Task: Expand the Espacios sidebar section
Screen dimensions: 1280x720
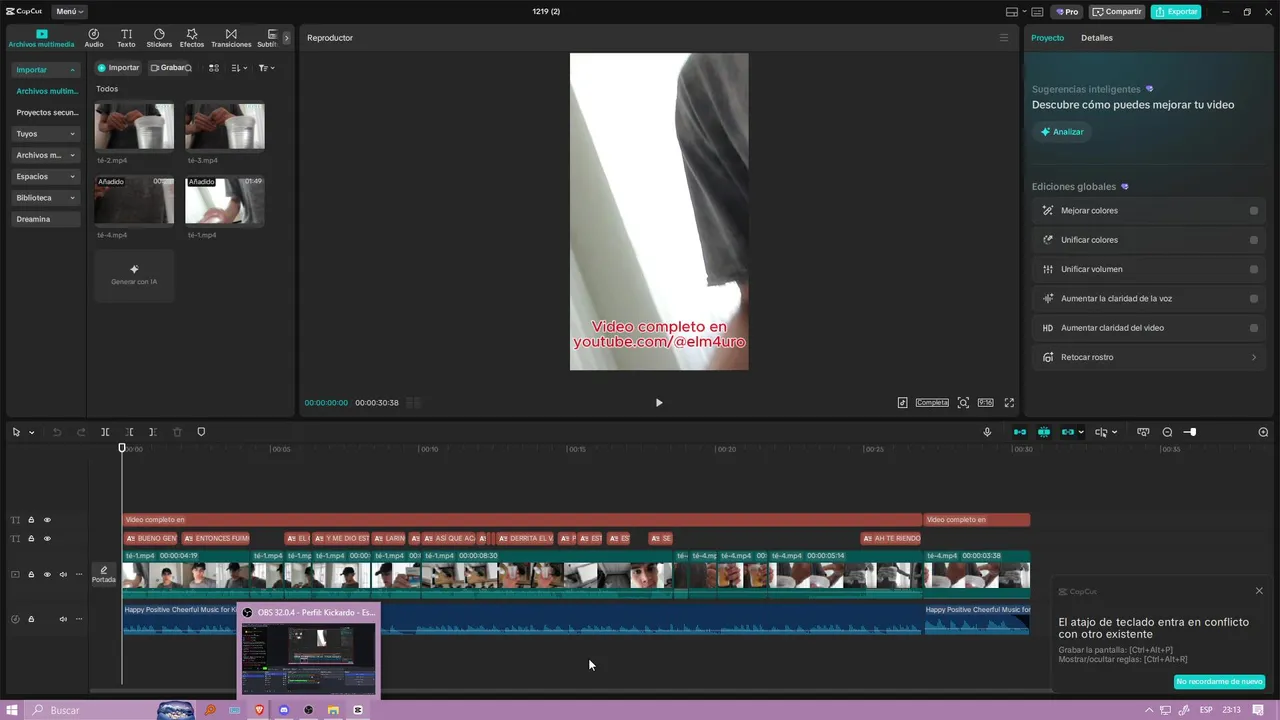Action: [46, 176]
